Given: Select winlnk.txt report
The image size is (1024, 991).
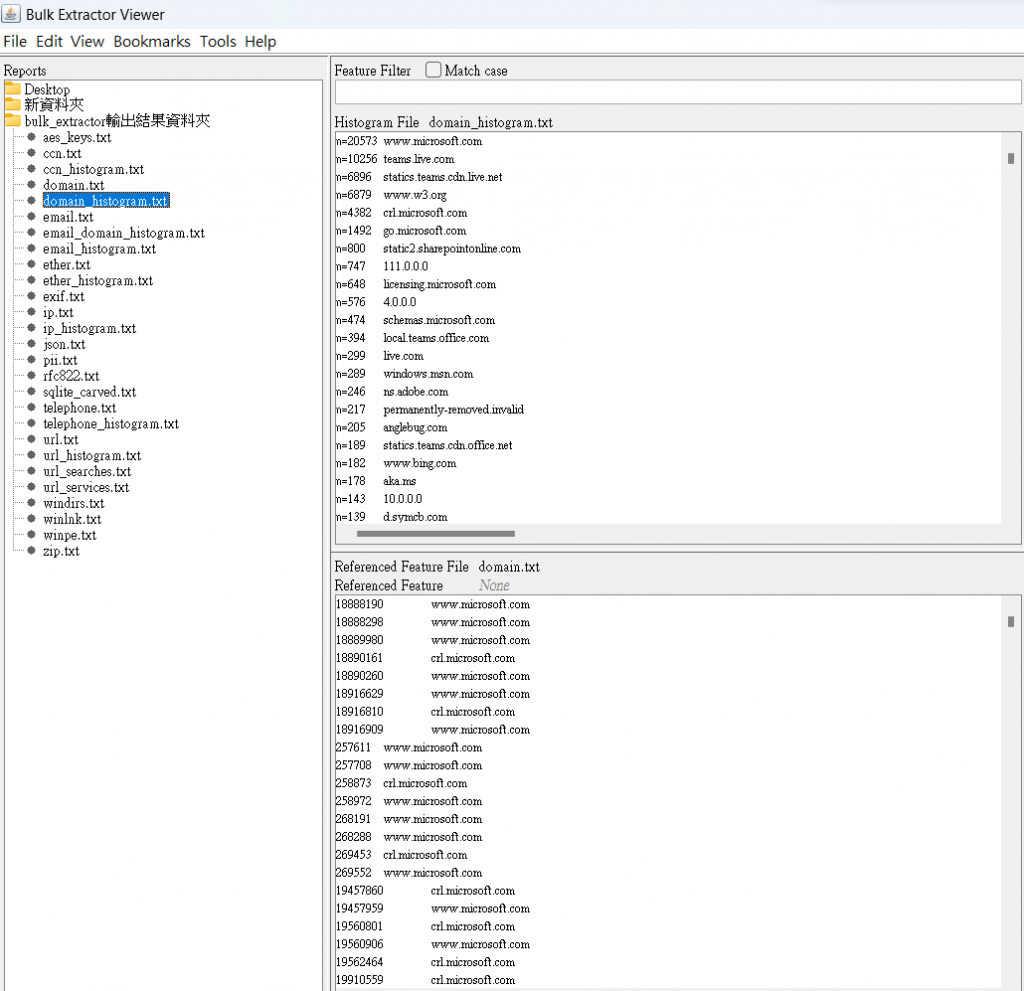Looking at the screenshot, I should click(72, 519).
